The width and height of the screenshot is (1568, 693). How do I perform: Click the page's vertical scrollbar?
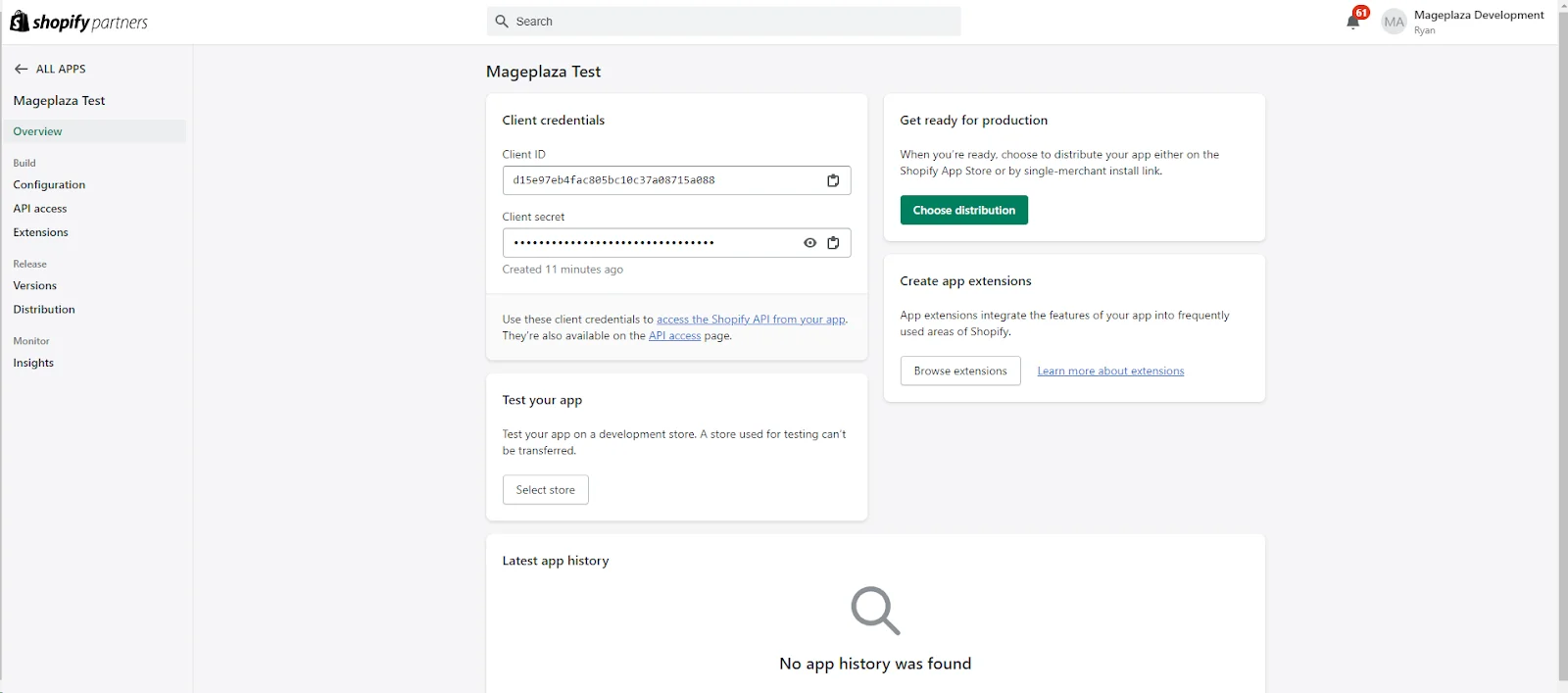pos(1562,343)
